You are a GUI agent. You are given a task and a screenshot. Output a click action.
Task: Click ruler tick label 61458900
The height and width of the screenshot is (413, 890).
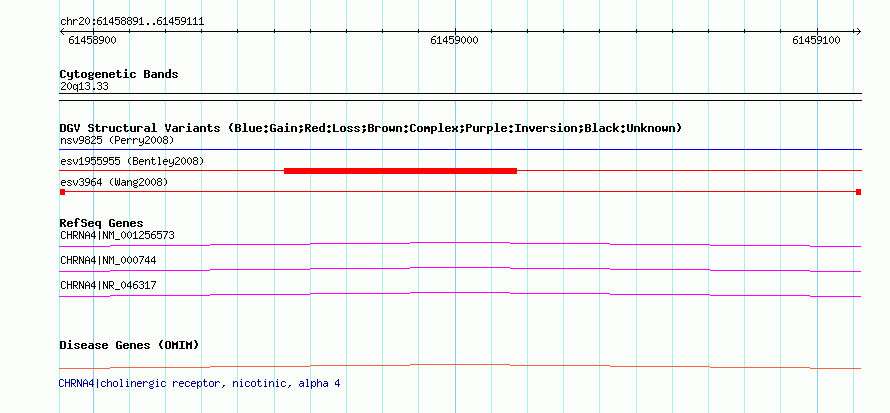coord(91,40)
